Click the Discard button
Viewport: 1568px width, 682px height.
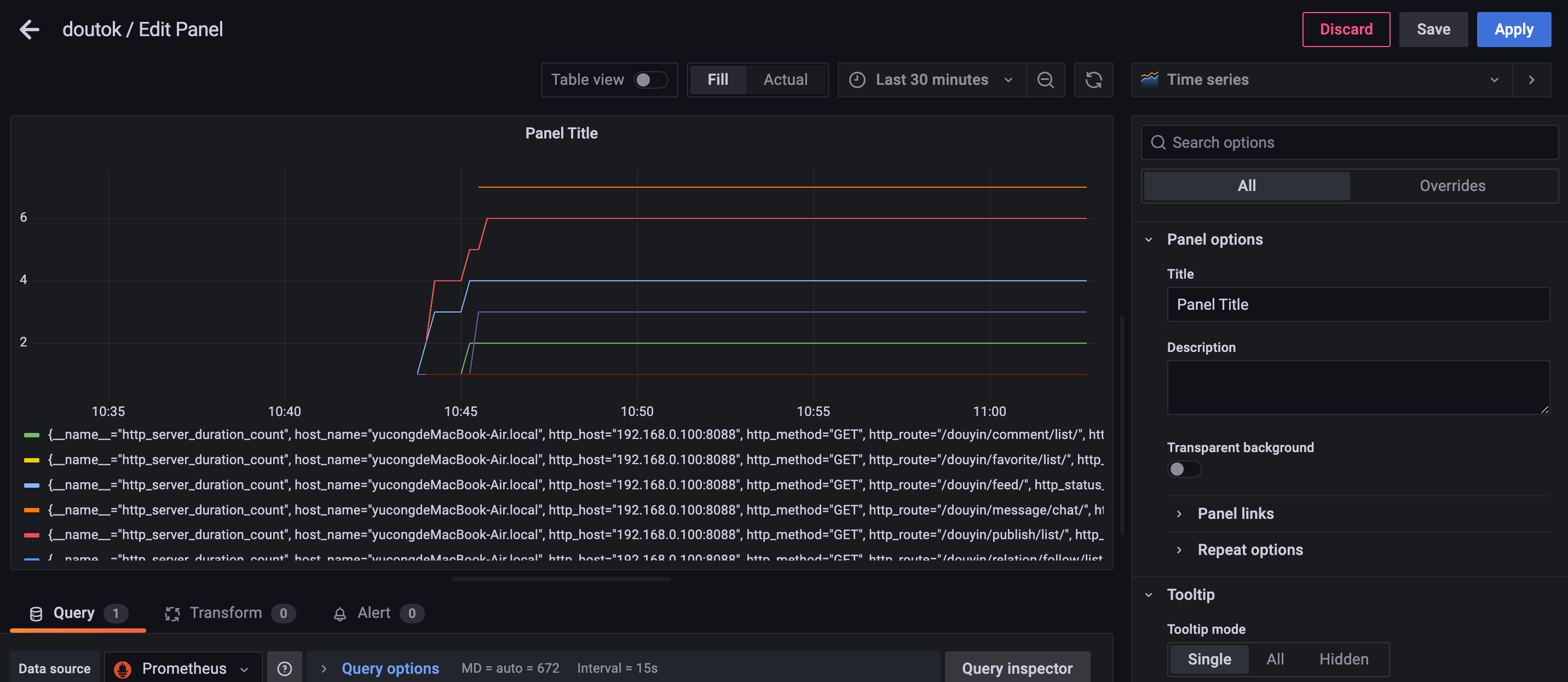(x=1345, y=29)
